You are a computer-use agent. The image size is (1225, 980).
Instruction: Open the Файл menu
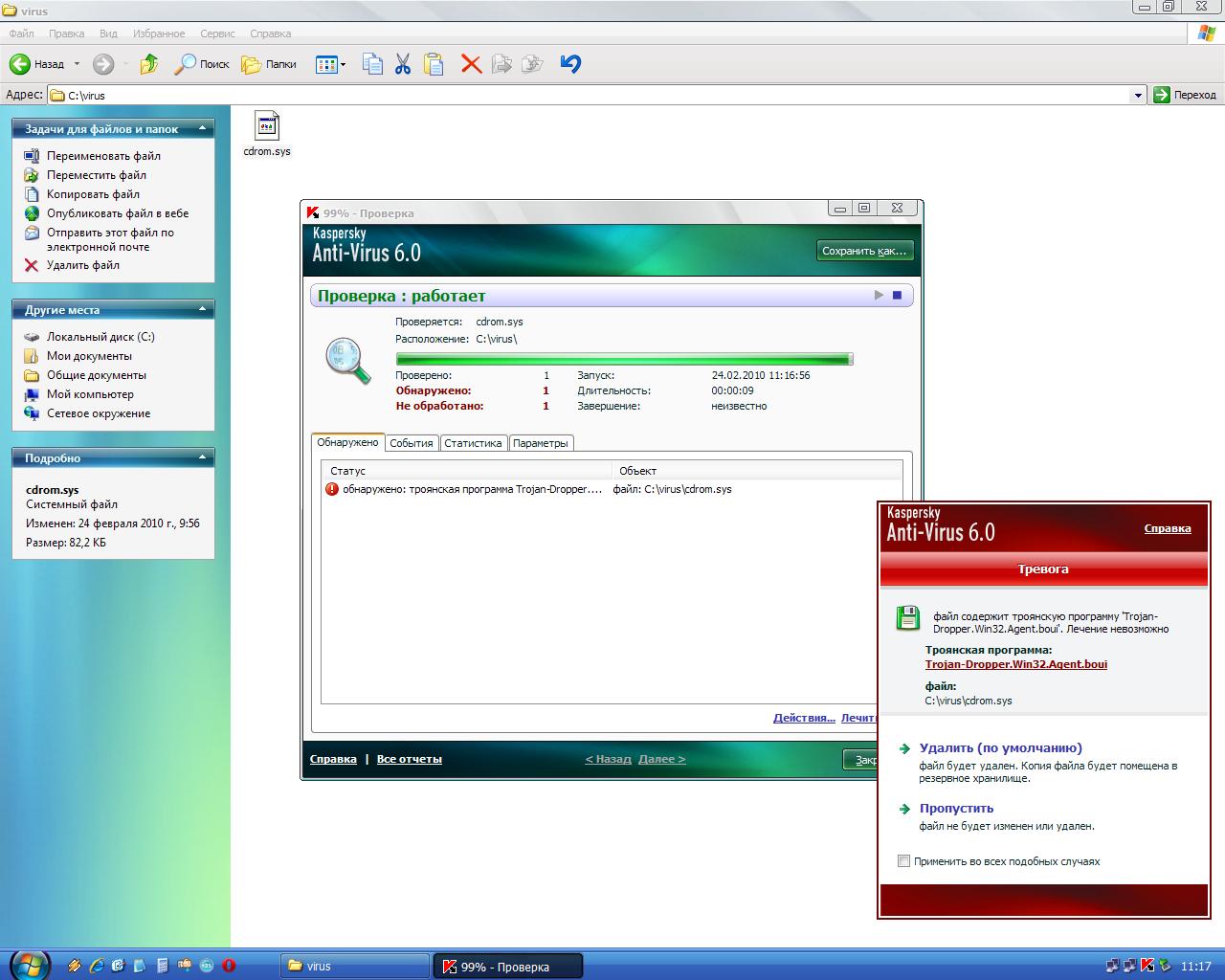[x=21, y=33]
